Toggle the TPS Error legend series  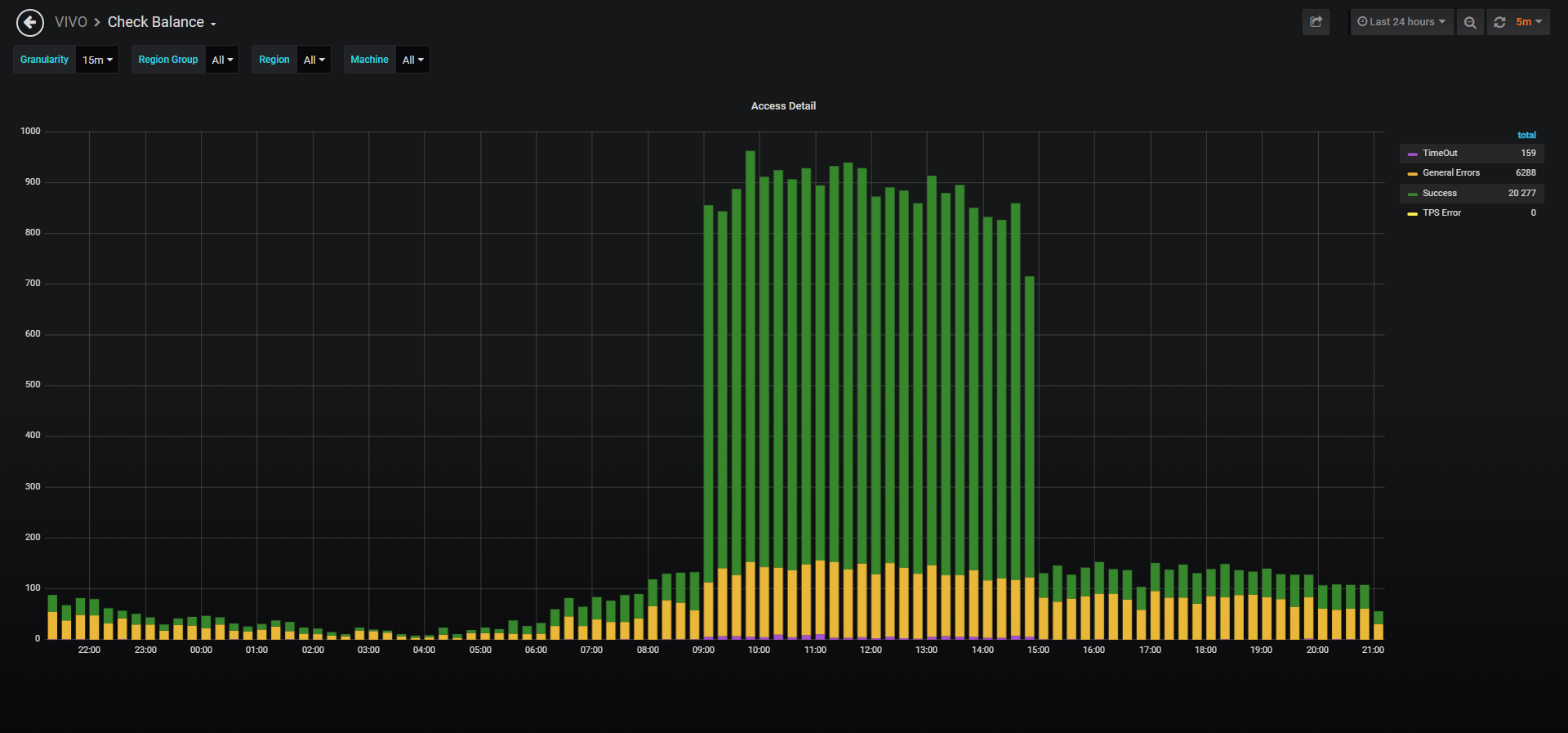click(1441, 212)
